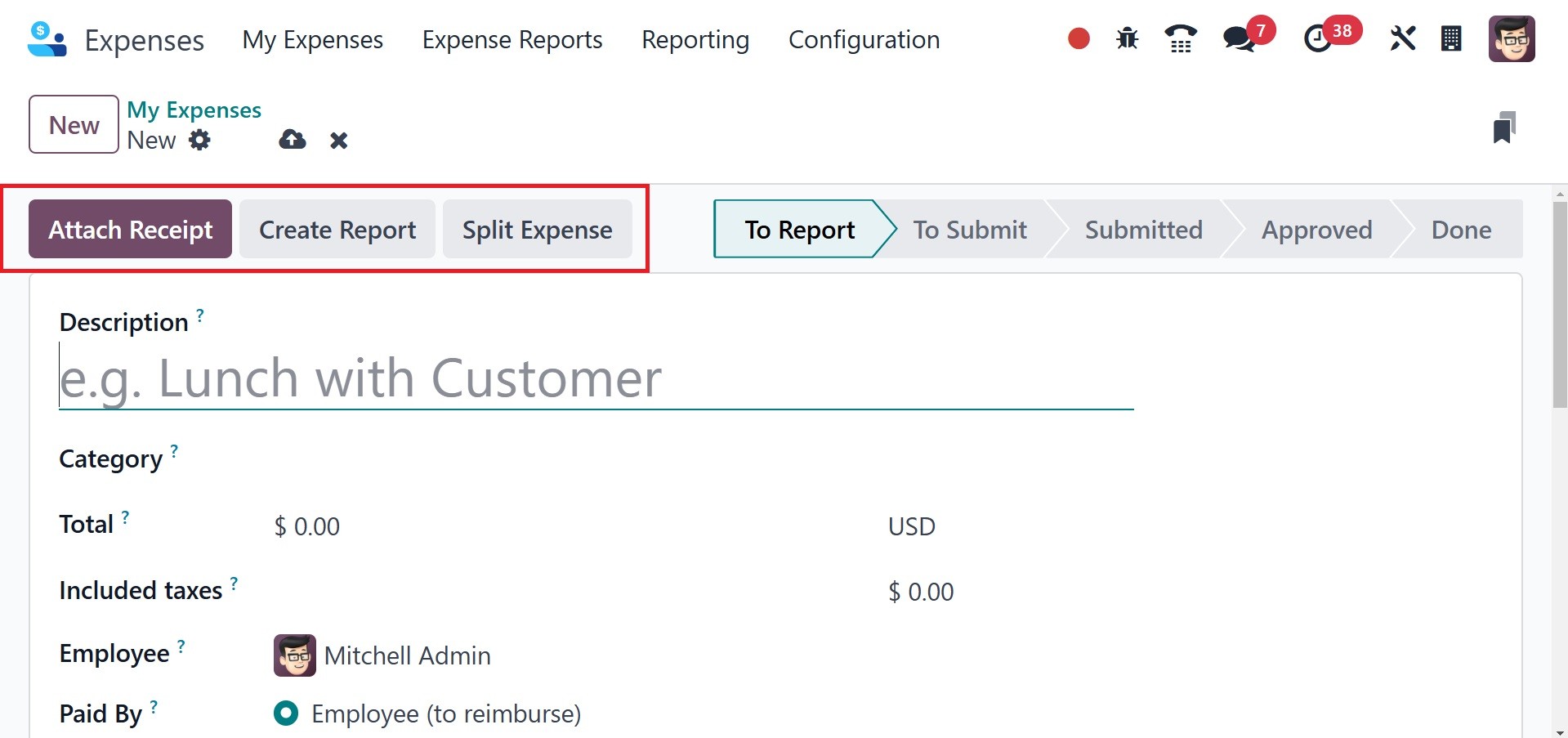Viewport: 1568px width, 738px height.
Task: Save record manually with cloud upload icon
Action: pyautogui.click(x=292, y=141)
